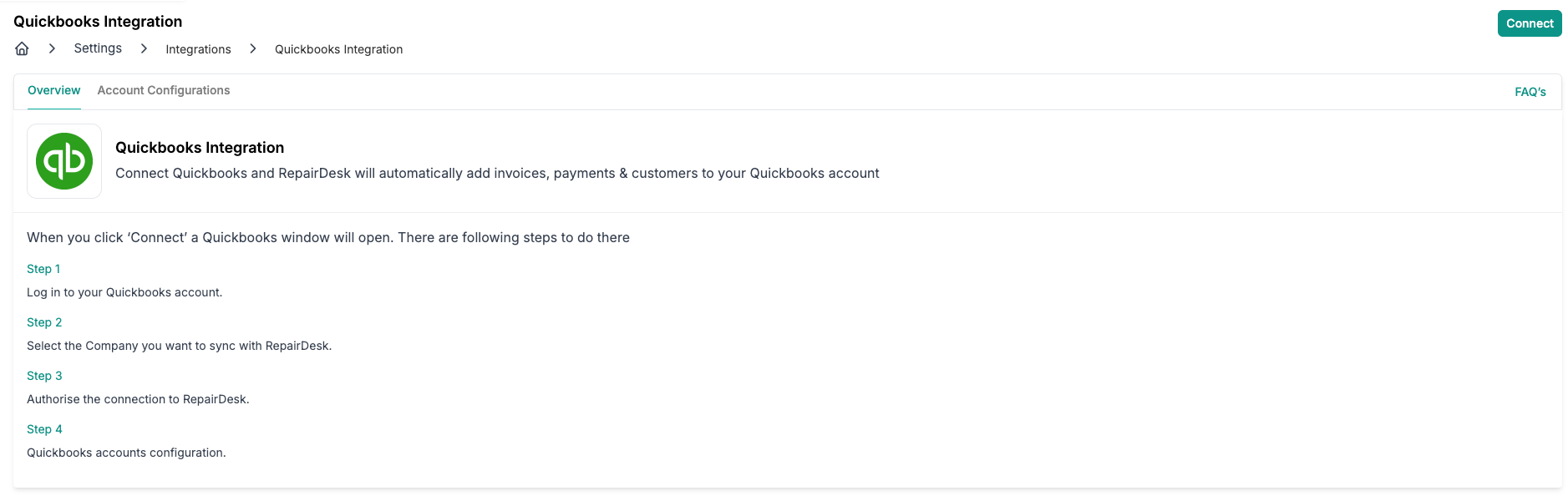This screenshot has width=1568, height=496.
Task: Click the green Quickbooks logo
Action: 64,161
